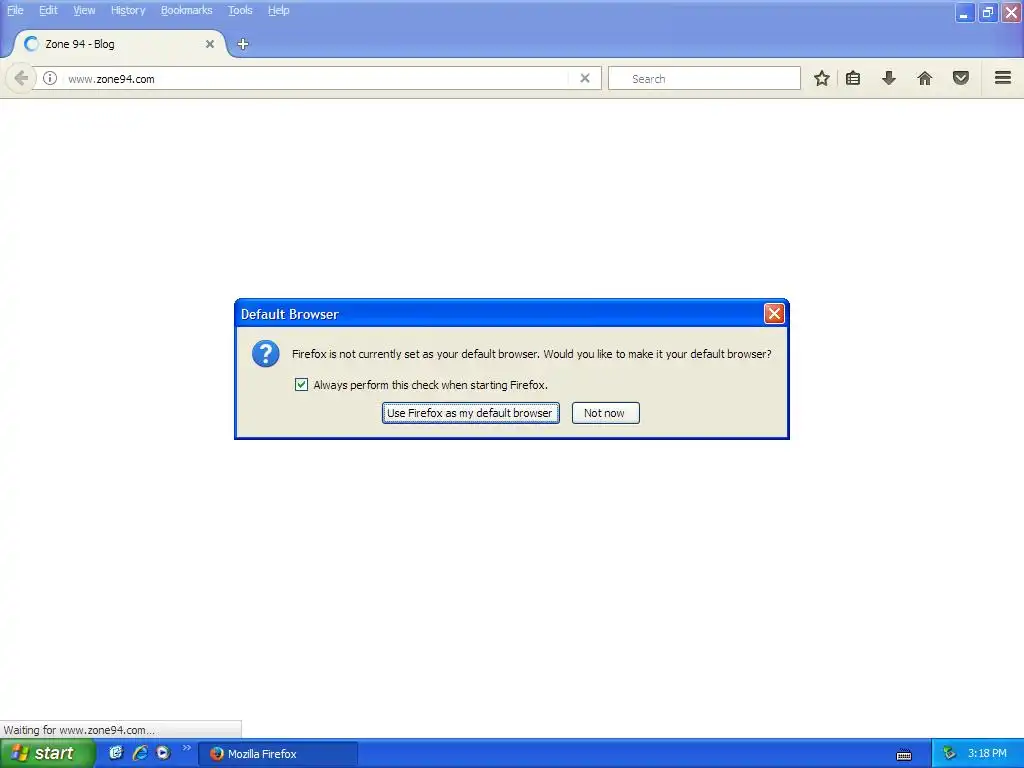This screenshot has width=1024, height=768.
Task: Click the question mark dialog icon
Action: click(266, 353)
